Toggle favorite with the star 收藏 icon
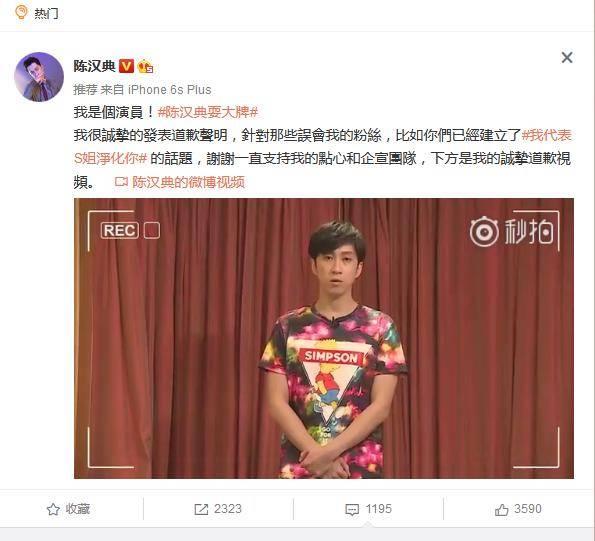This screenshot has height=541, width=595. 53,509
